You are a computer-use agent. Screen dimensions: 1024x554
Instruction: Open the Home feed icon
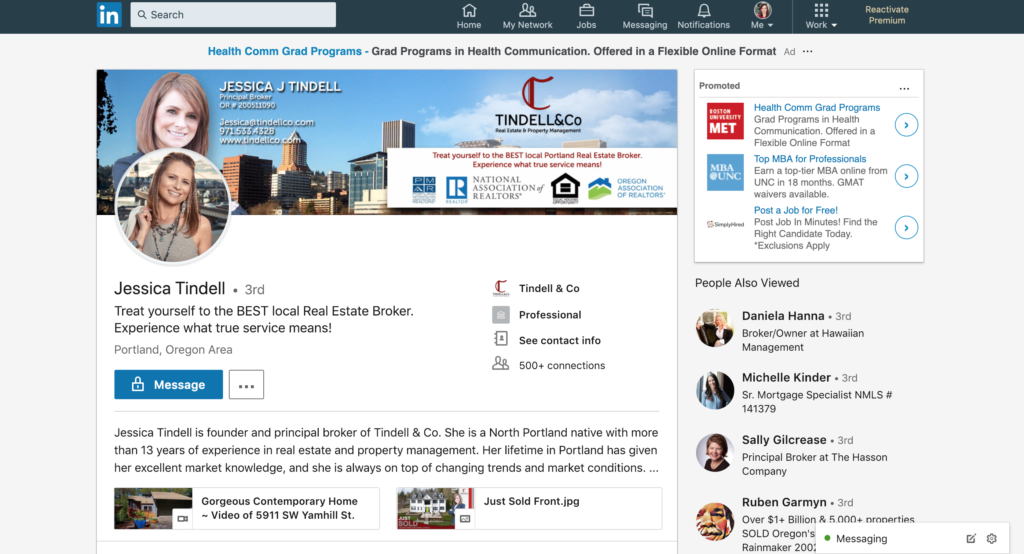tap(469, 16)
